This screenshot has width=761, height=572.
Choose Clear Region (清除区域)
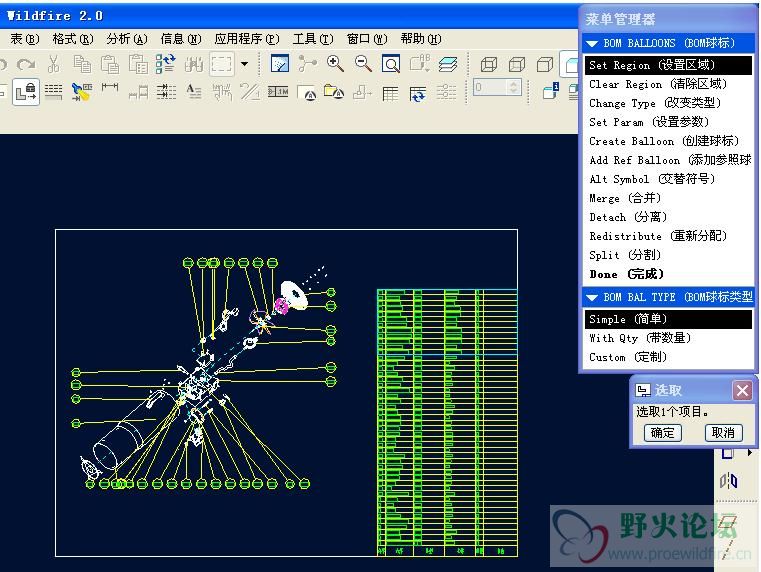668,84
